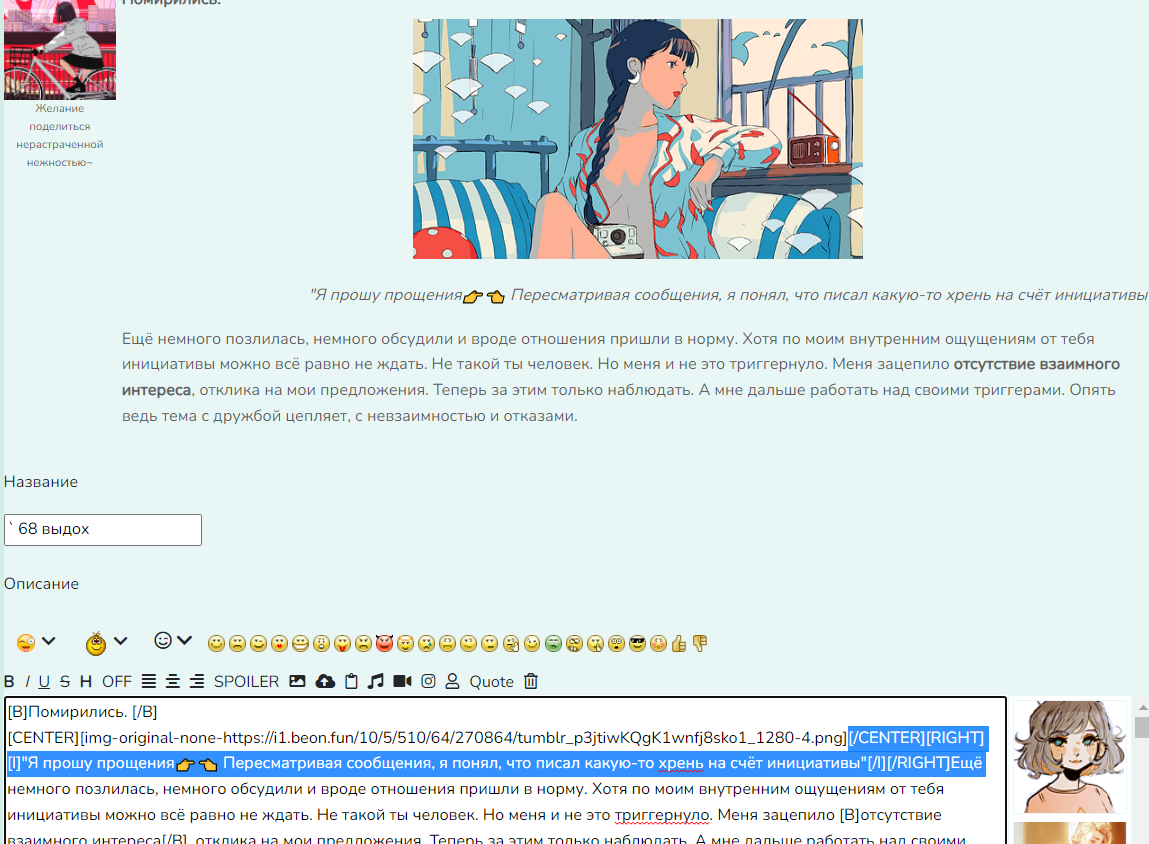The width and height of the screenshot is (1149, 844).
Task: Insert video with the camera icon
Action: [402, 682]
